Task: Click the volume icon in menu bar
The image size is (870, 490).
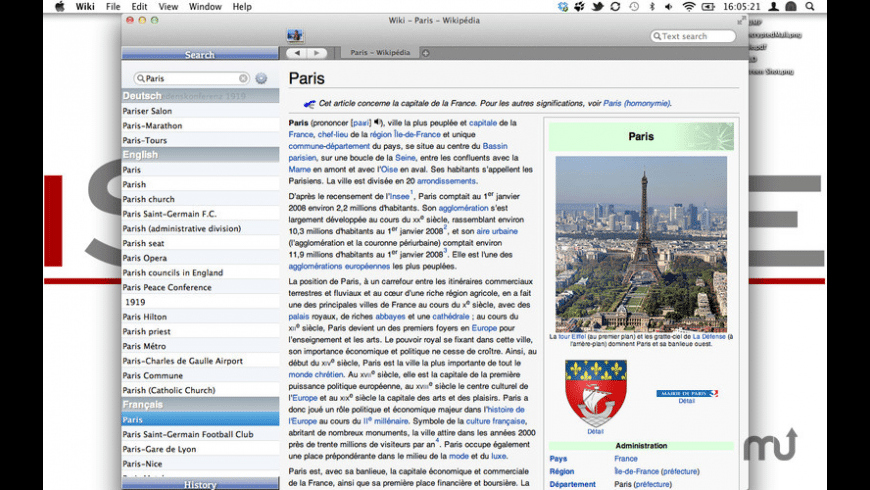Action: click(x=669, y=7)
